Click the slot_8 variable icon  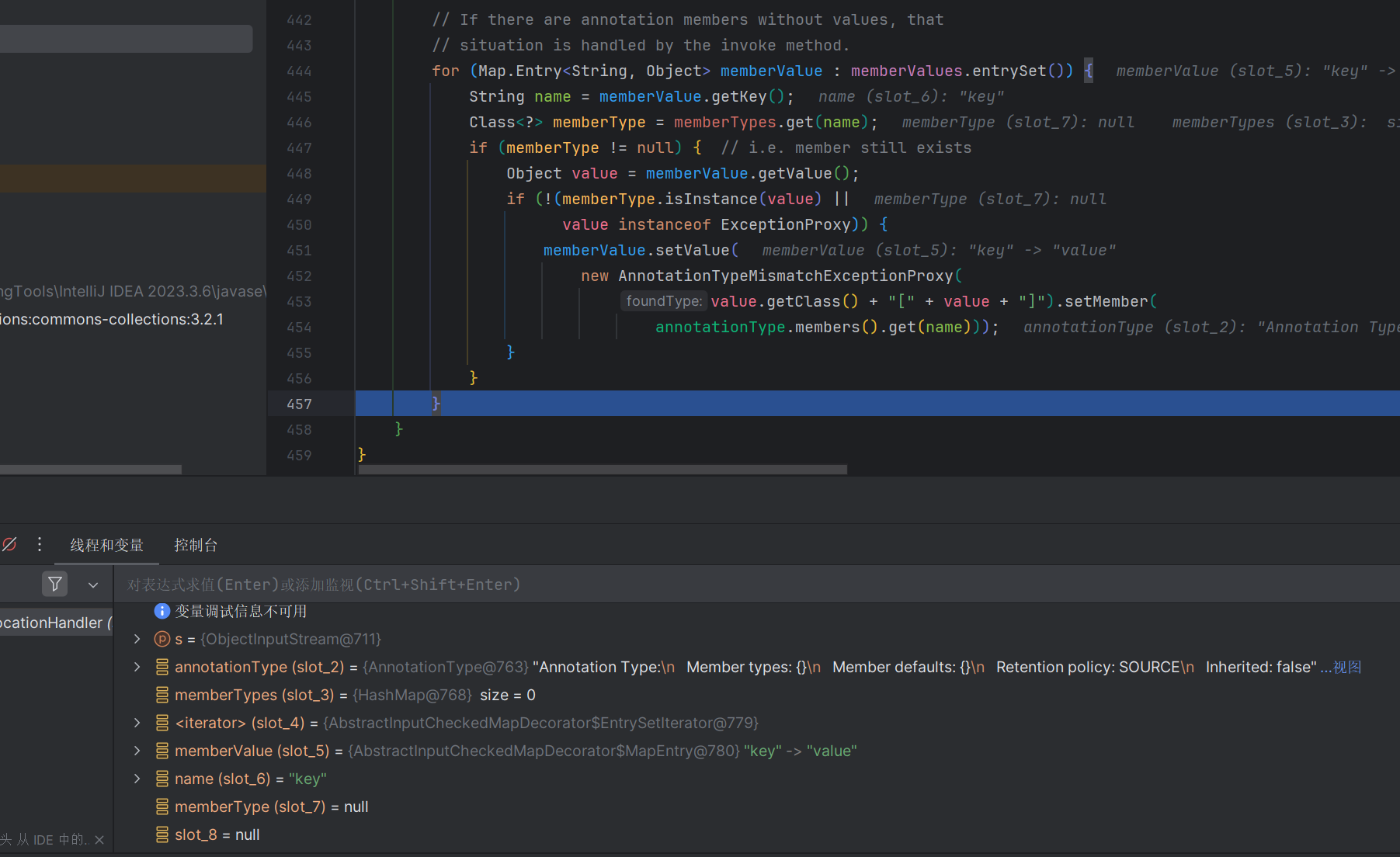162,834
